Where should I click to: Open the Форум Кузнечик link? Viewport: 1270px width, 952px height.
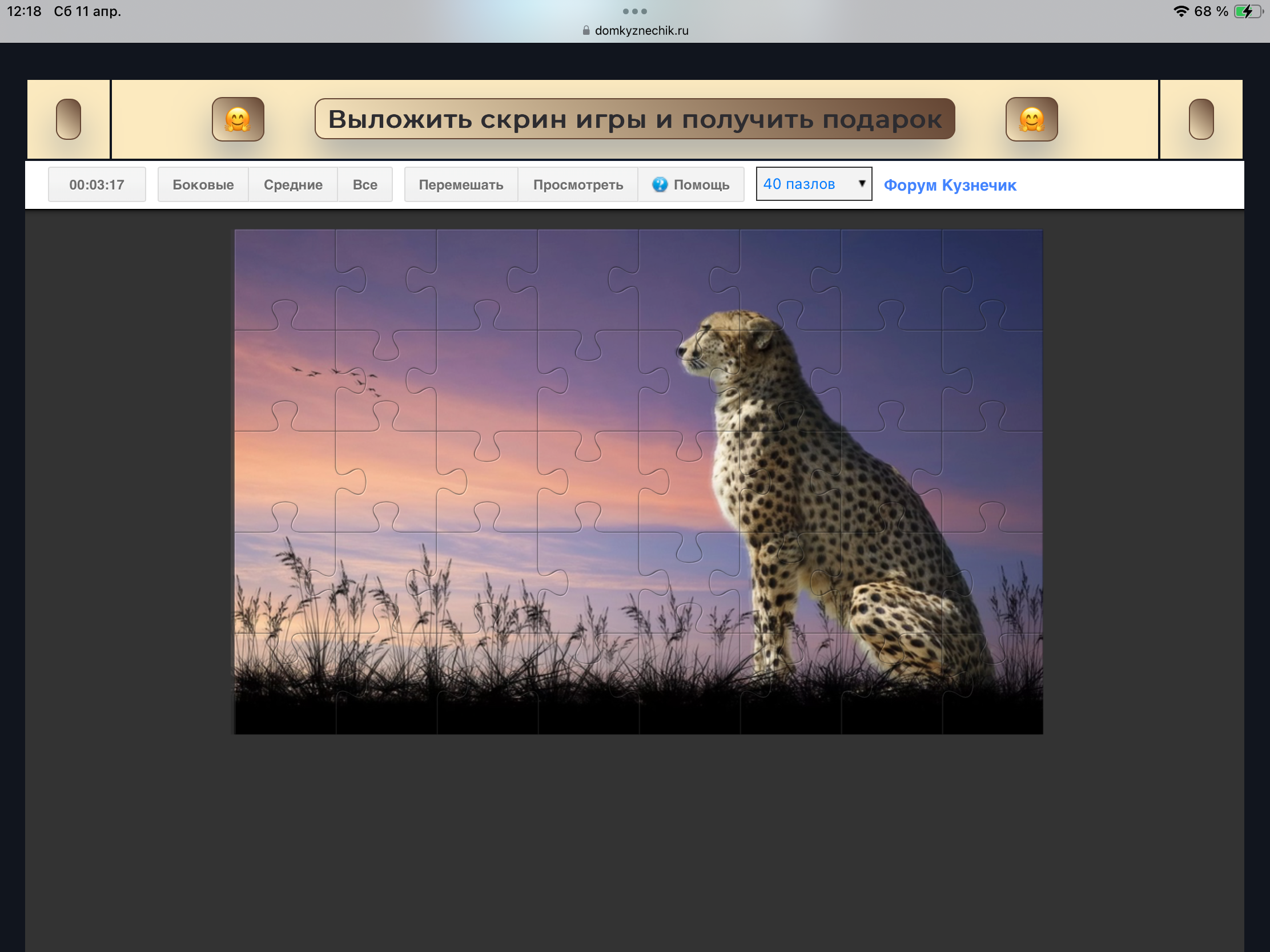click(x=950, y=185)
